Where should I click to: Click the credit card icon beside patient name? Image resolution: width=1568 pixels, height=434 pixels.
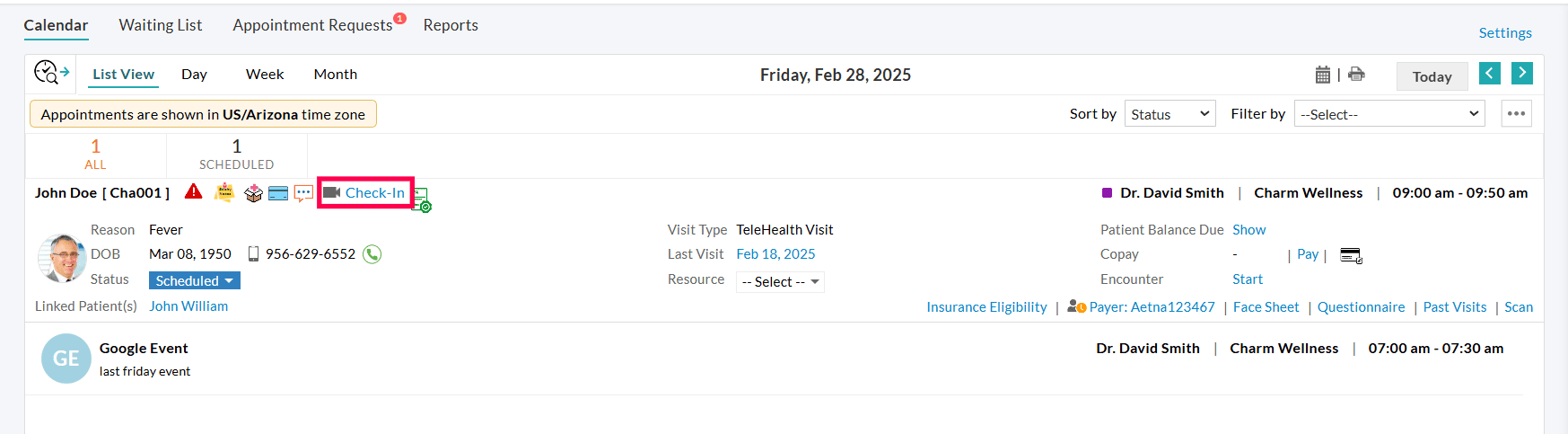(278, 193)
